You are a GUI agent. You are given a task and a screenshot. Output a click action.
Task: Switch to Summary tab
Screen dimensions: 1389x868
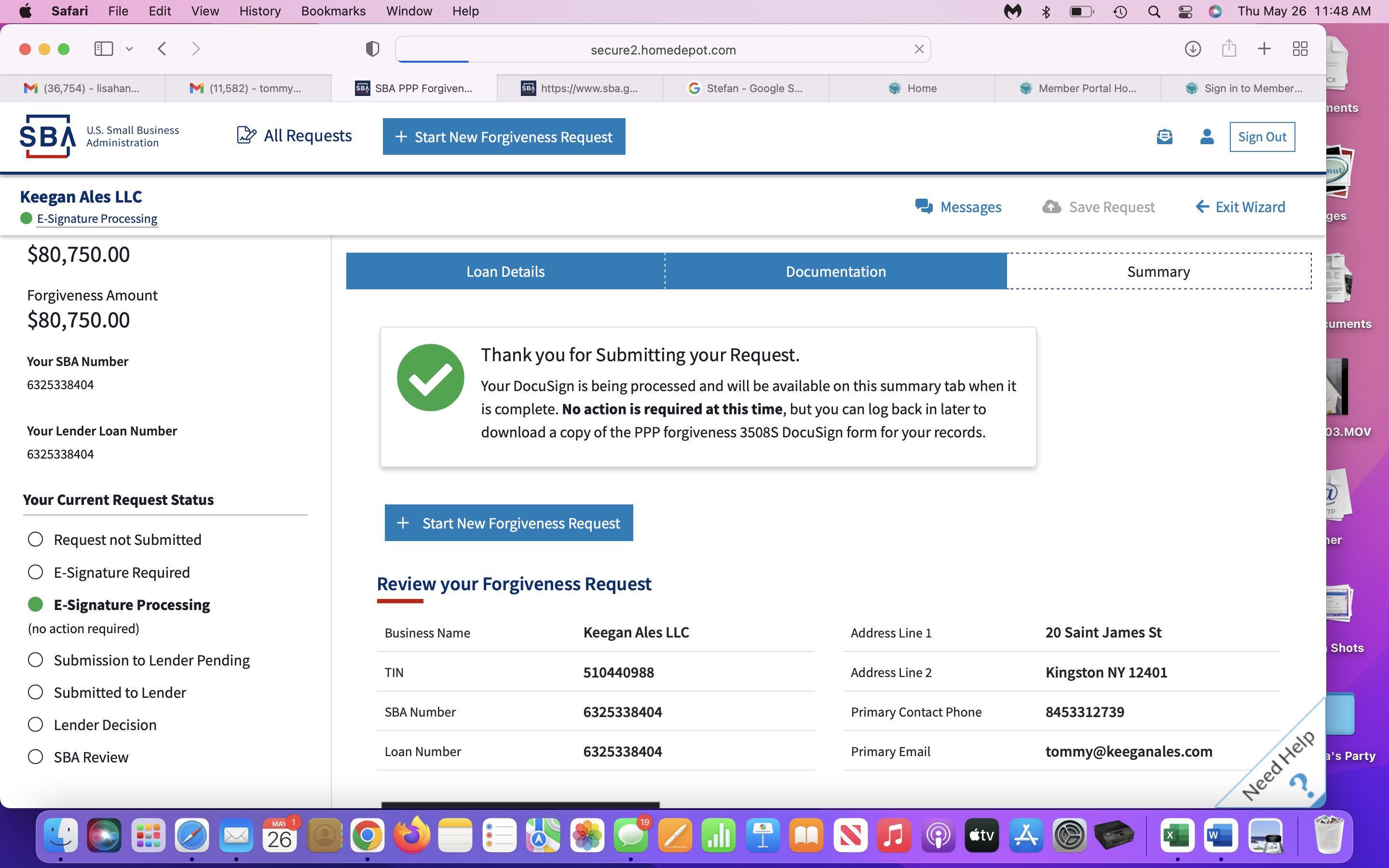pyautogui.click(x=1159, y=271)
